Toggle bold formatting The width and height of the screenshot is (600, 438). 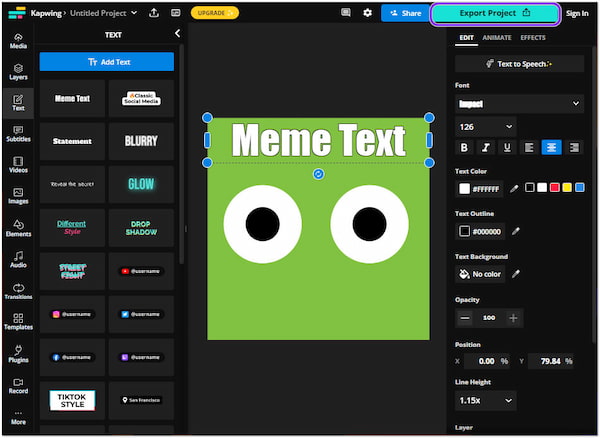(464, 147)
